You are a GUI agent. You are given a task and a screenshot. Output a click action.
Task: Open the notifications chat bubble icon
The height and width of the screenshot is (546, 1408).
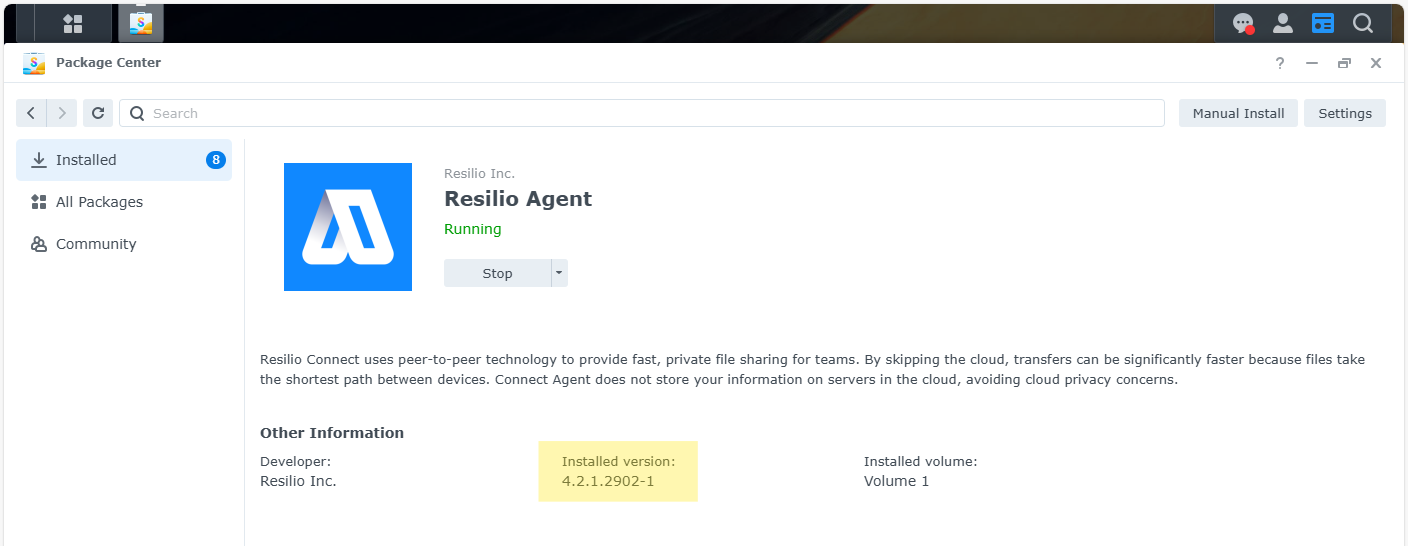[1243, 23]
